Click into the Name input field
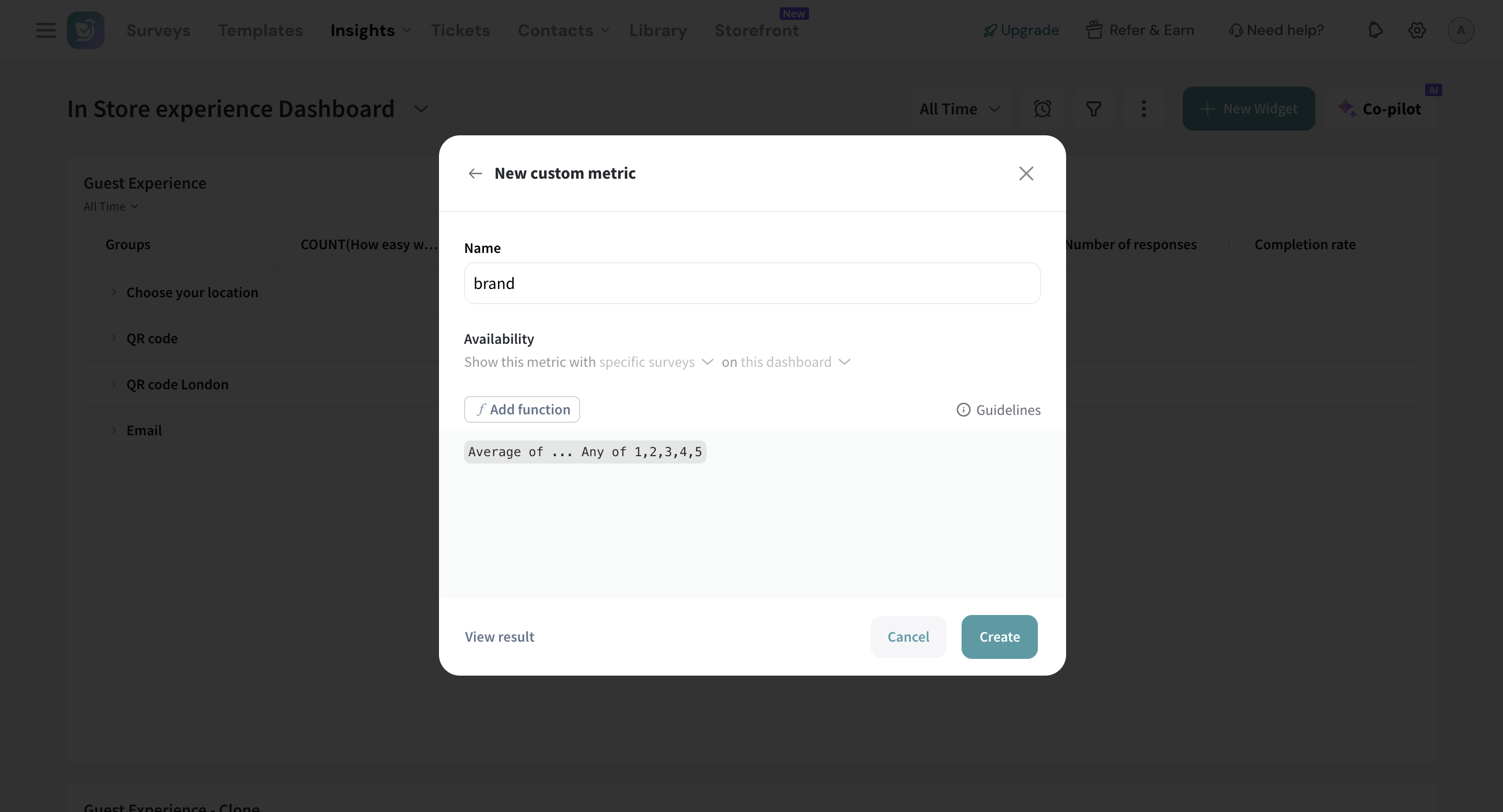Viewport: 1503px width, 812px height. [751, 284]
